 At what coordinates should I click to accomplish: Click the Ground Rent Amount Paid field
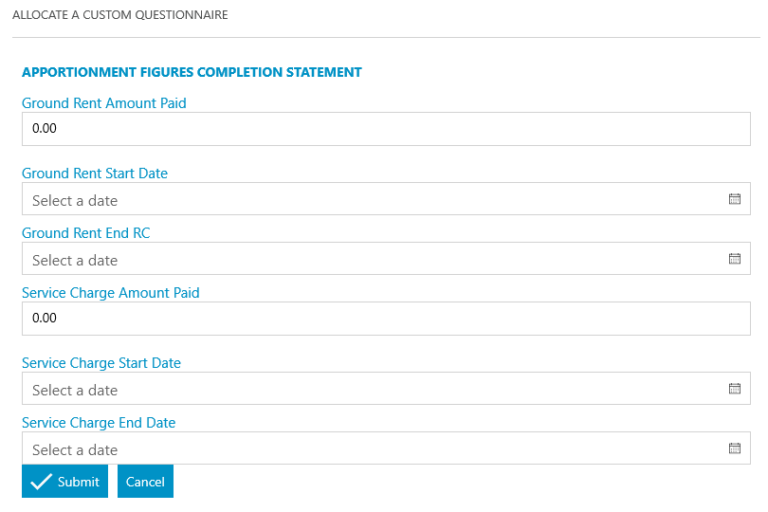coord(385,129)
